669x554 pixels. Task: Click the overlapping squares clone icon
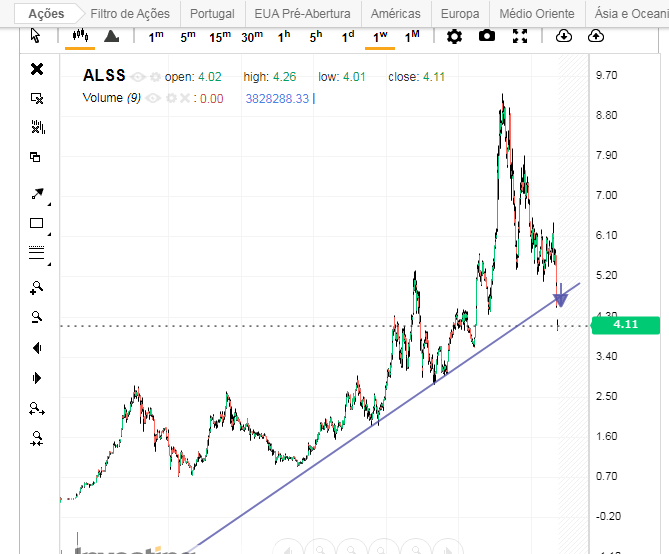(35, 157)
